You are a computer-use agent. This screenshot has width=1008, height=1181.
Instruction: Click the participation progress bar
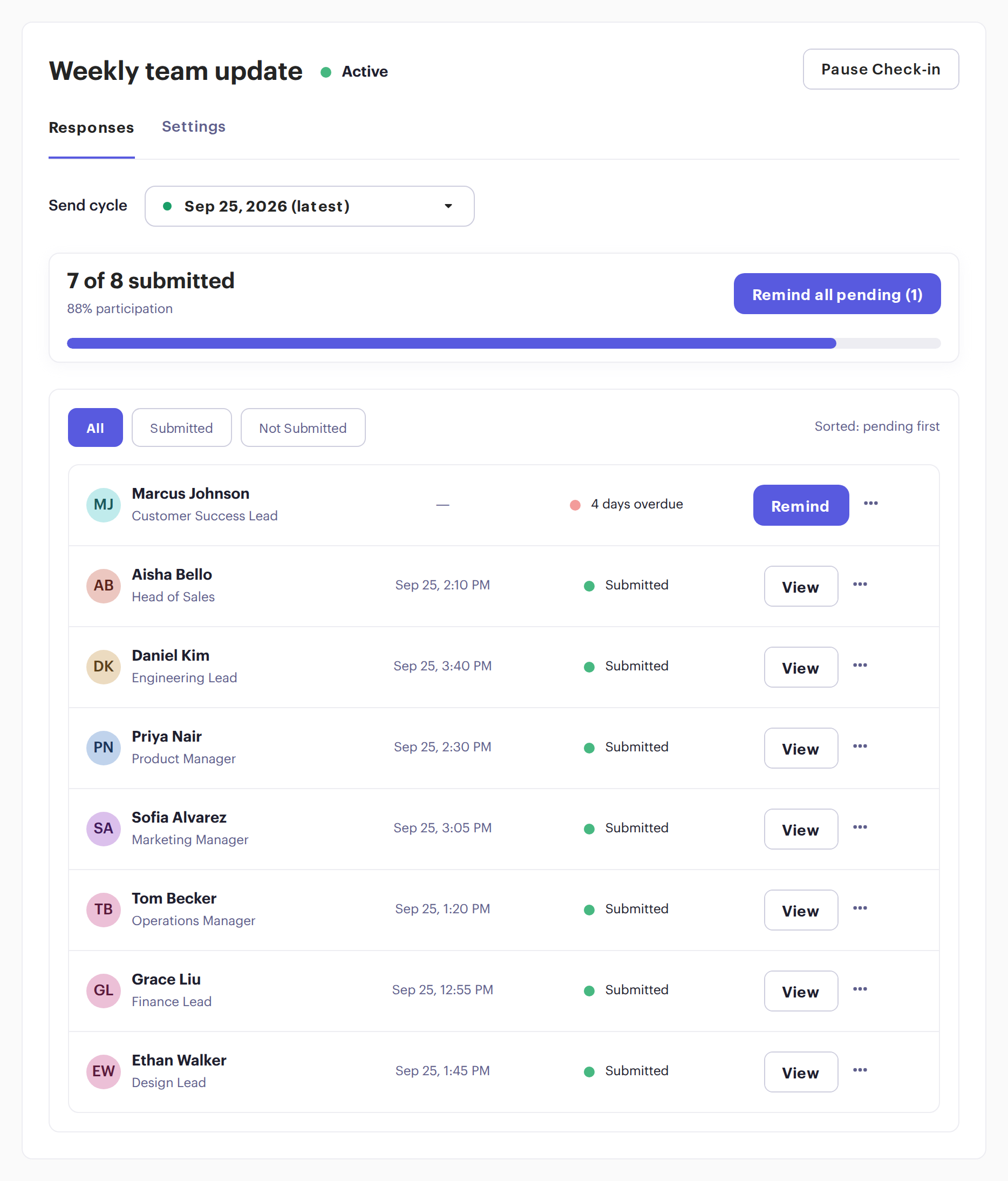[x=503, y=343]
